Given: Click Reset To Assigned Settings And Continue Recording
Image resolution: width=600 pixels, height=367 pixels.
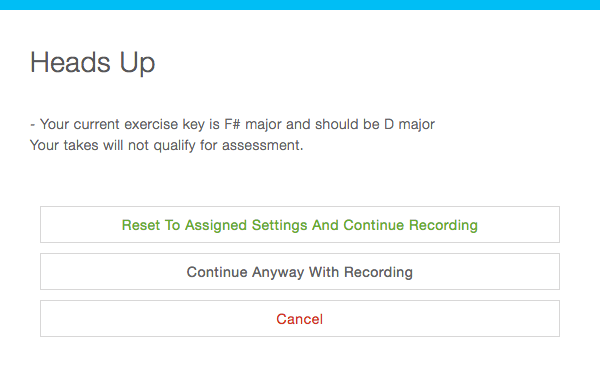Looking at the screenshot, I should pos(300,225).
